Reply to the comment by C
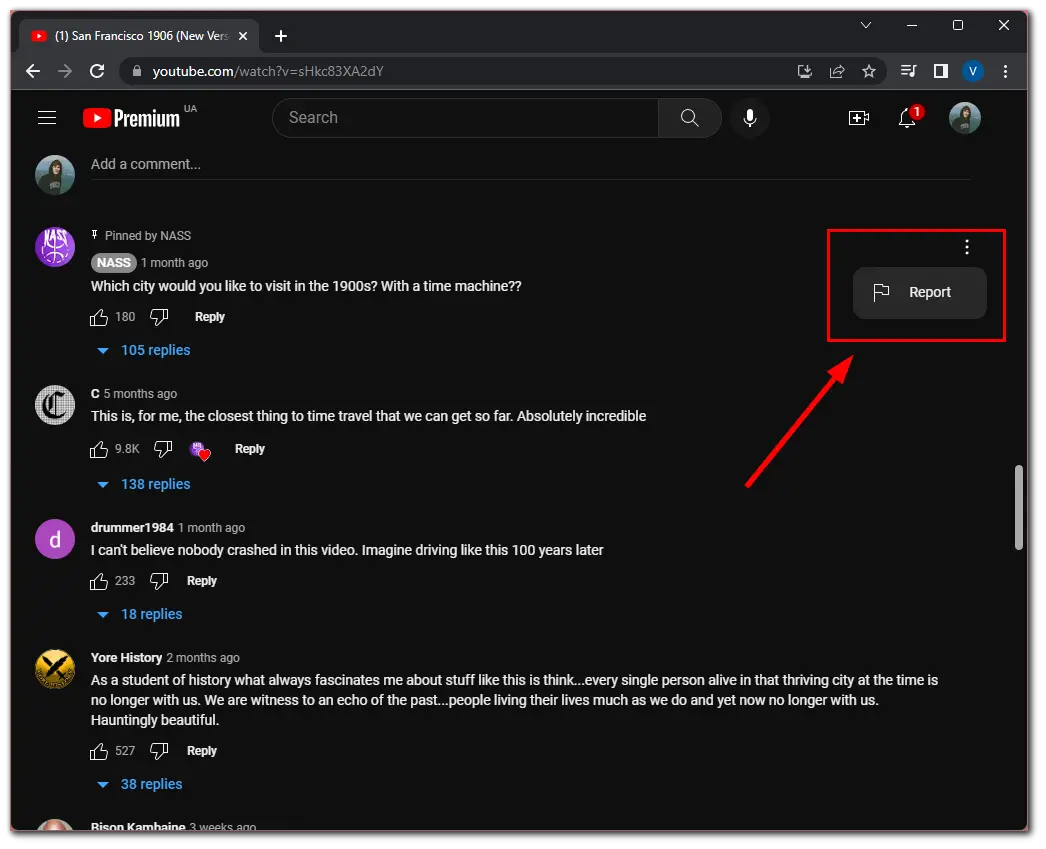 pyautogui.click(x=249, y=449)
